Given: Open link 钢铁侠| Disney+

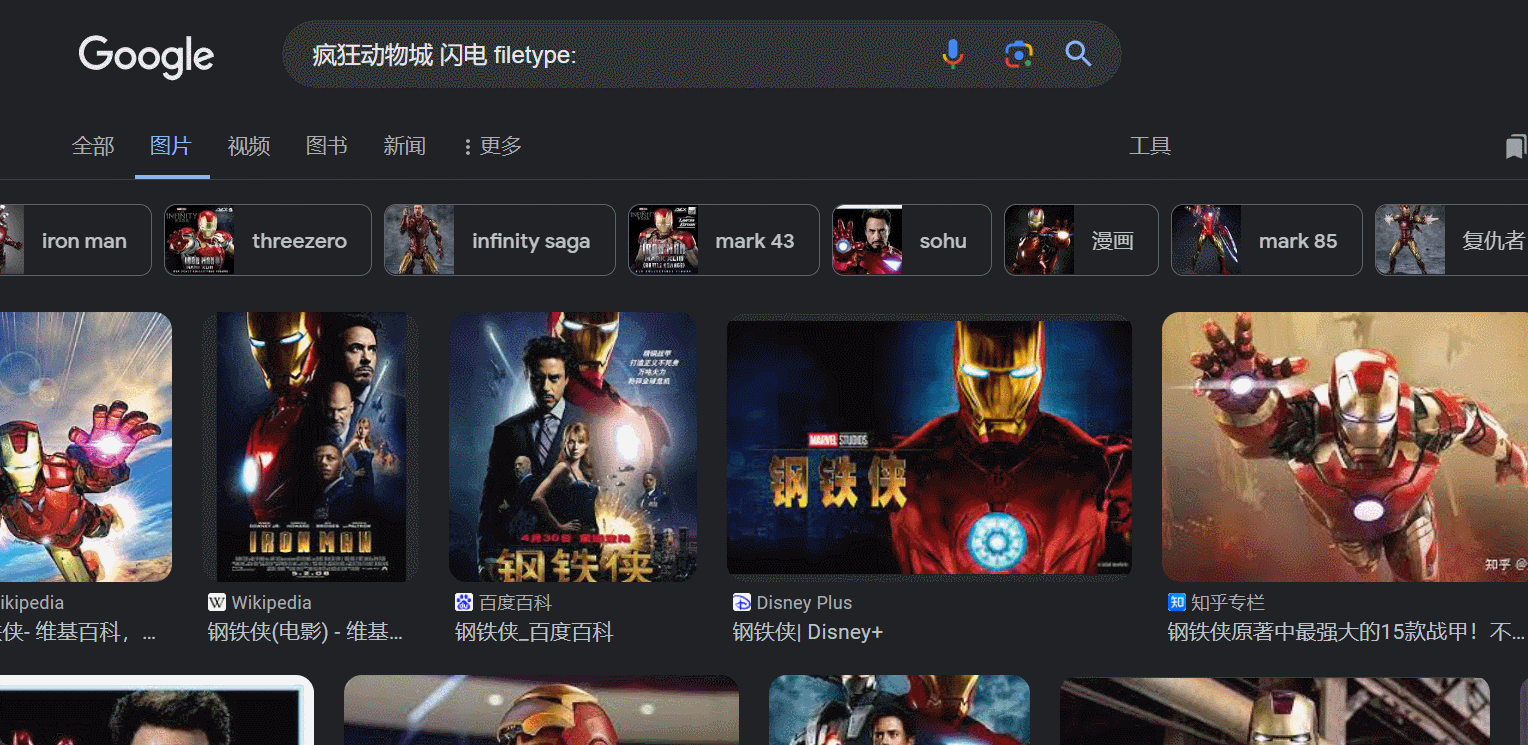Looking at the screenshot, I should [x=808, y=632].
